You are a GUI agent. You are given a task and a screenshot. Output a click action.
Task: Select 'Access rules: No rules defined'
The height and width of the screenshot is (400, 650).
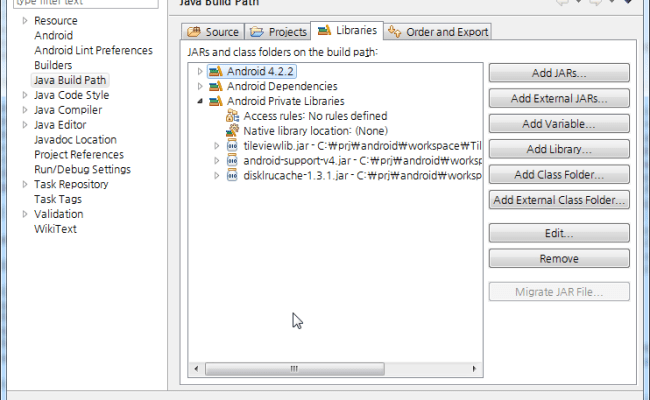click(315, 116)
